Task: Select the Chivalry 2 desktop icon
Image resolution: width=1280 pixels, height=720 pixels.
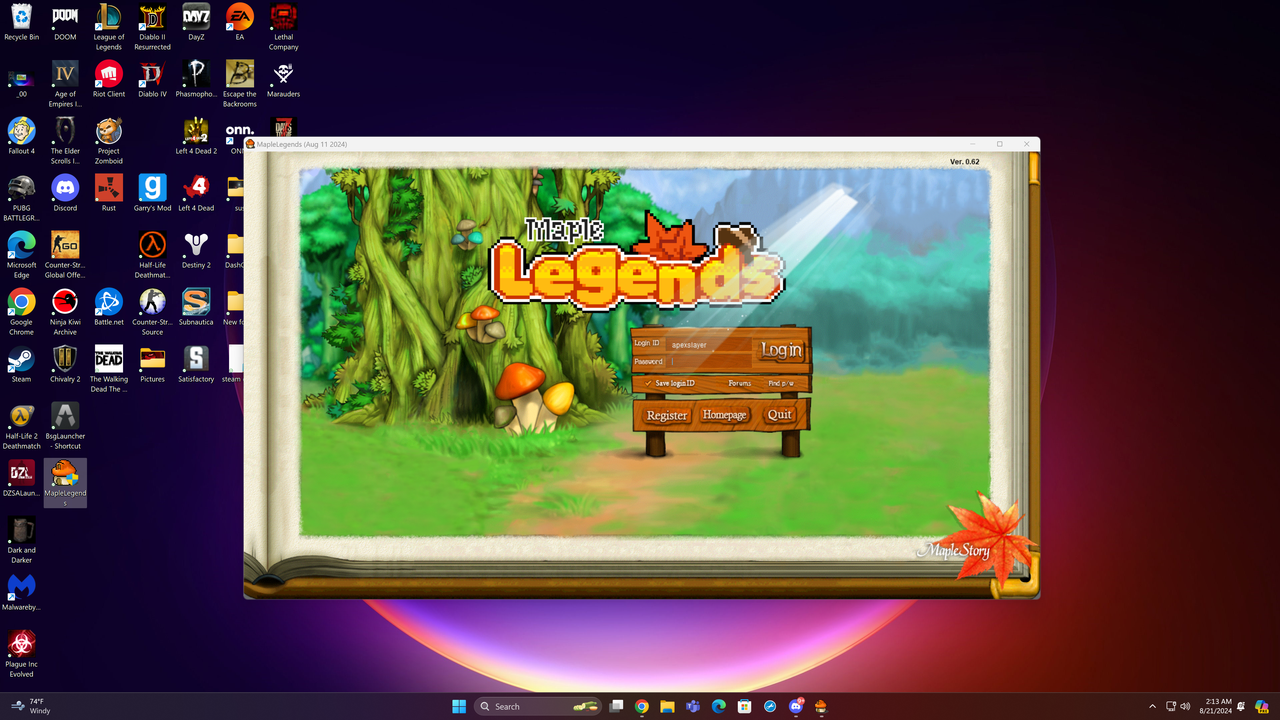Action: click(65, 365)
